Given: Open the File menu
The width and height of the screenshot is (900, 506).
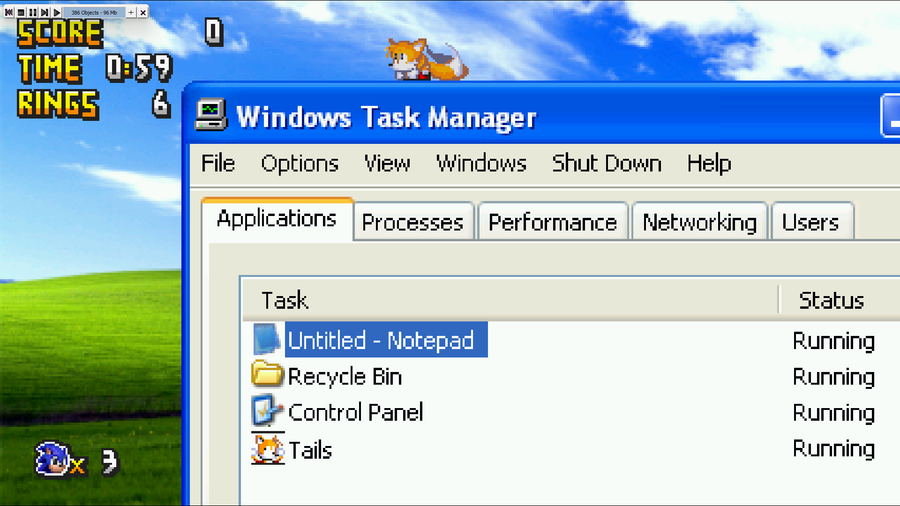Looking at the screenshot, I should 218,164.
